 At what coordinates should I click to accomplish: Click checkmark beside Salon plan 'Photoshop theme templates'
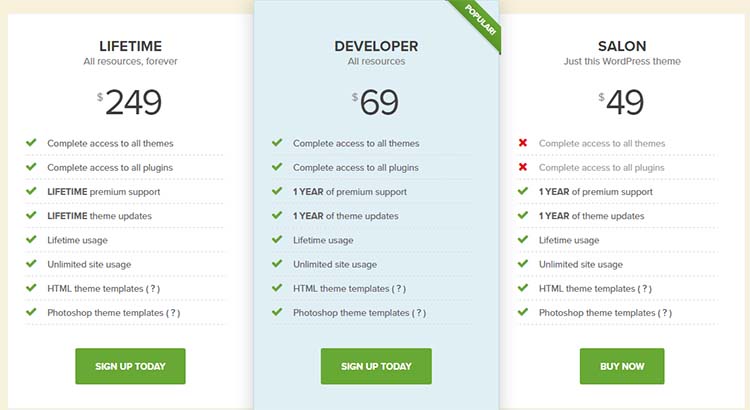coord(523,312)
